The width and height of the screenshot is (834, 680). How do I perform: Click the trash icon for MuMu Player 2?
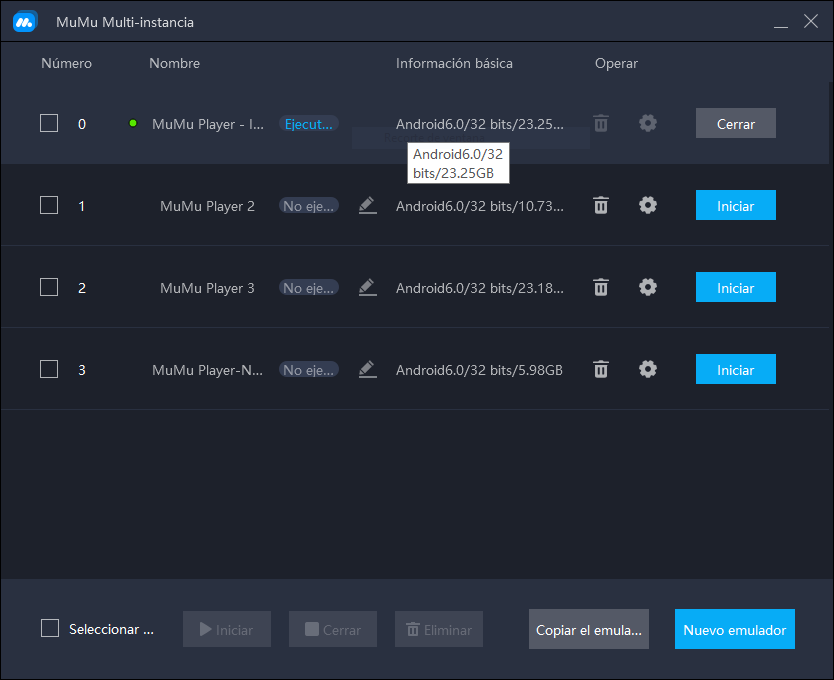pyautogui.click(x=600, y=205)
